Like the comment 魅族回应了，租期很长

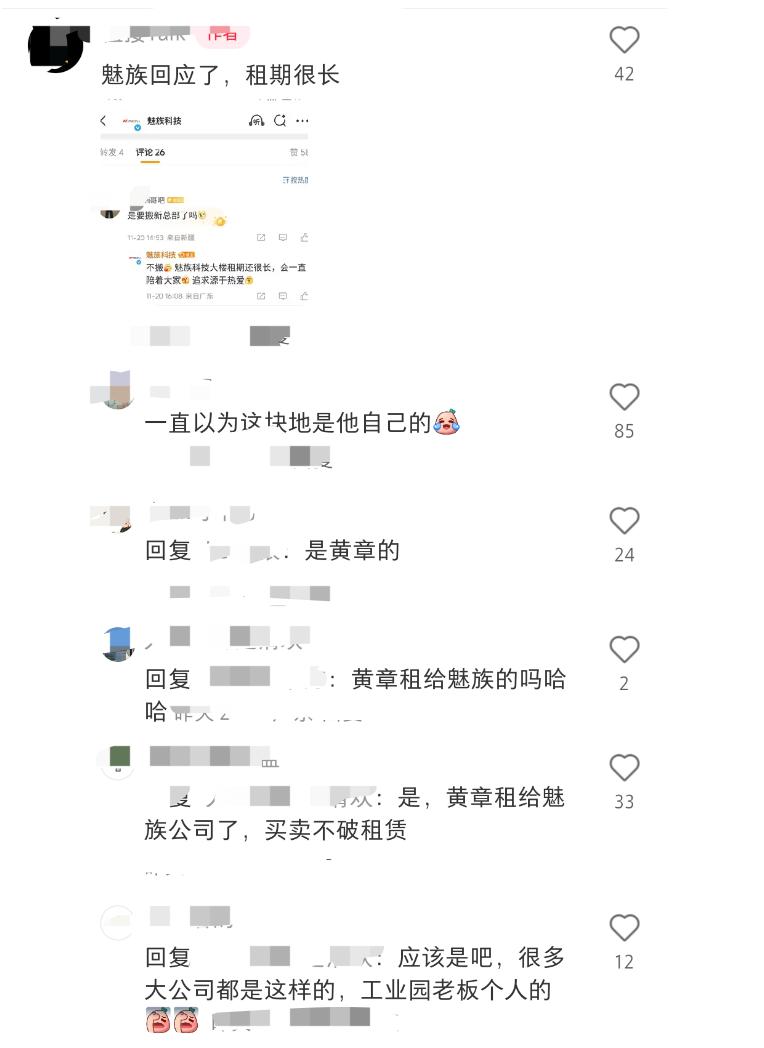[x=624, y=40]
